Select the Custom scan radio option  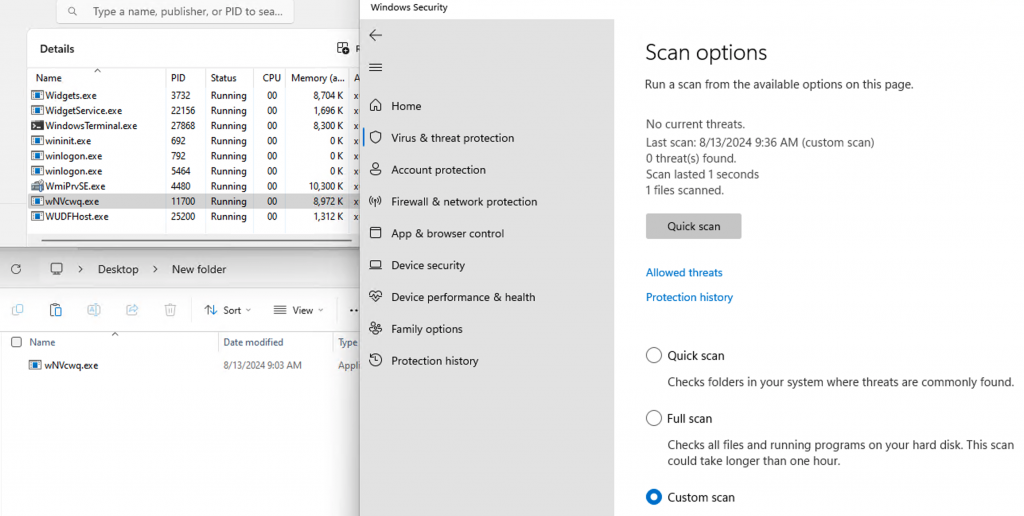654,497
